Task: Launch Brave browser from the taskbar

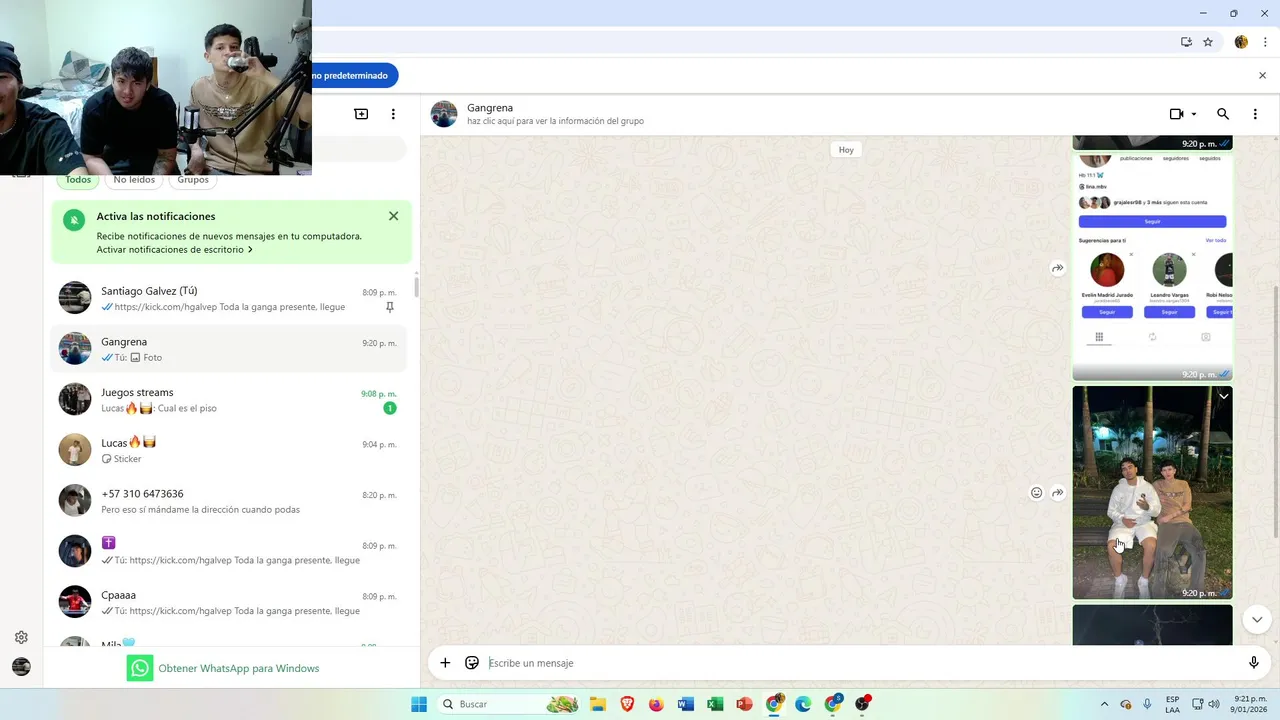Action: pyautogui.click(x=627, y=704)
